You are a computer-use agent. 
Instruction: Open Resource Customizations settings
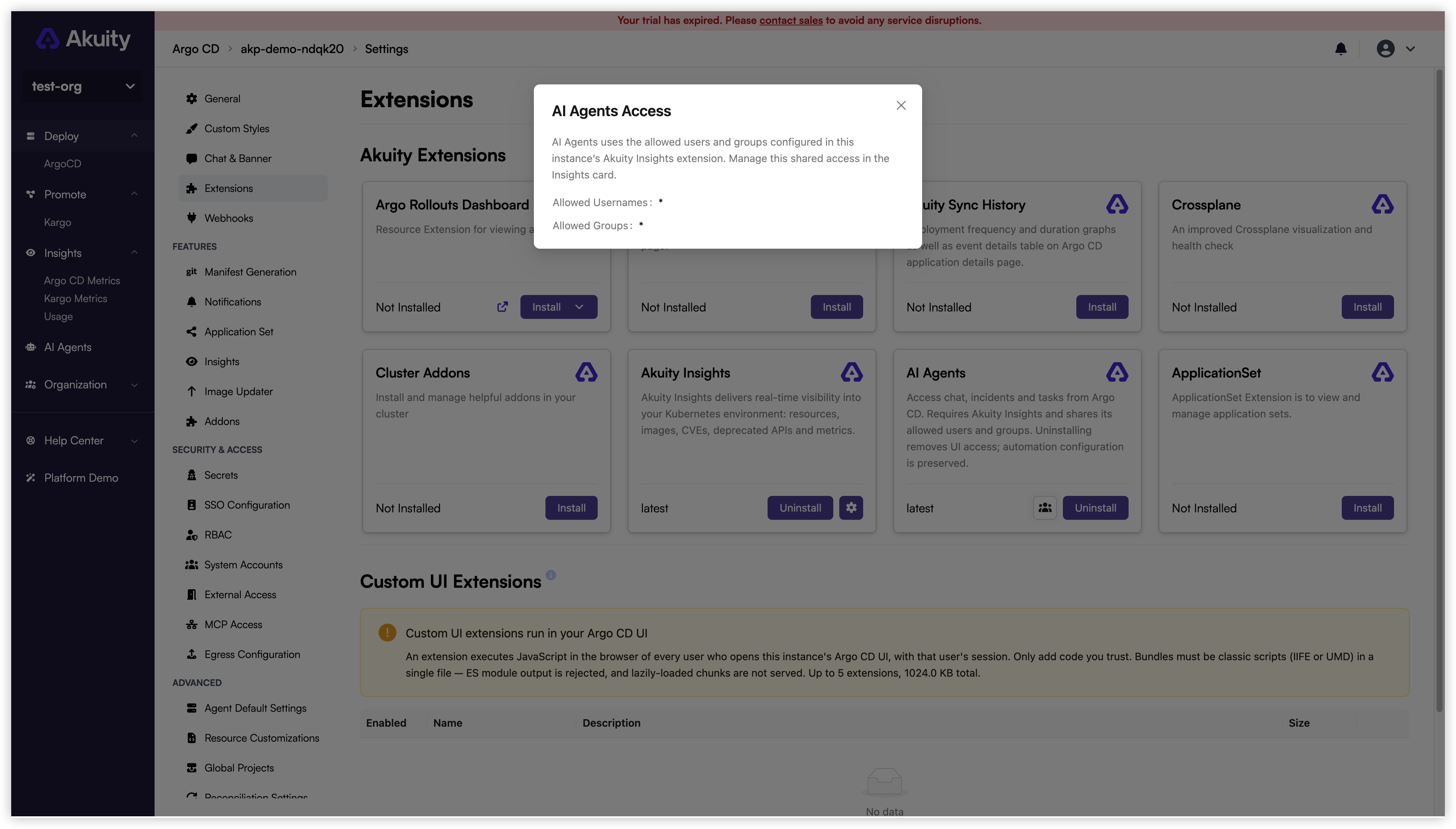click(x=253, y=739)
